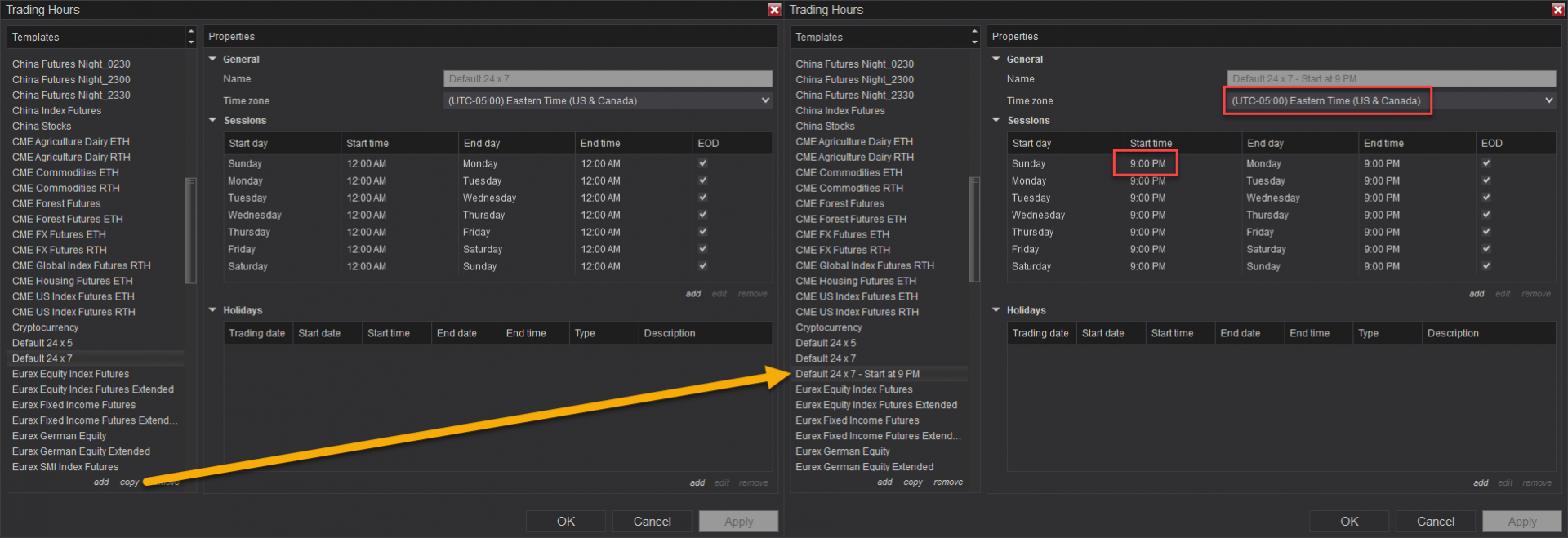Close the right Trading Hours window
The height and width of the screenshot is (538, 1568).
point(1558,10)
